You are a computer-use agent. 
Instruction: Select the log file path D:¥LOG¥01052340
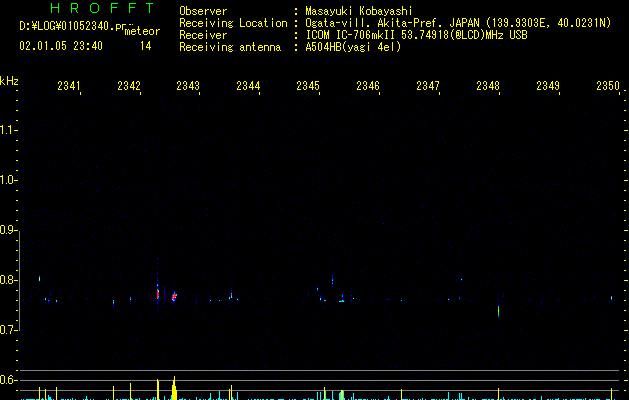pyautogui.click(x=72, y=26)
